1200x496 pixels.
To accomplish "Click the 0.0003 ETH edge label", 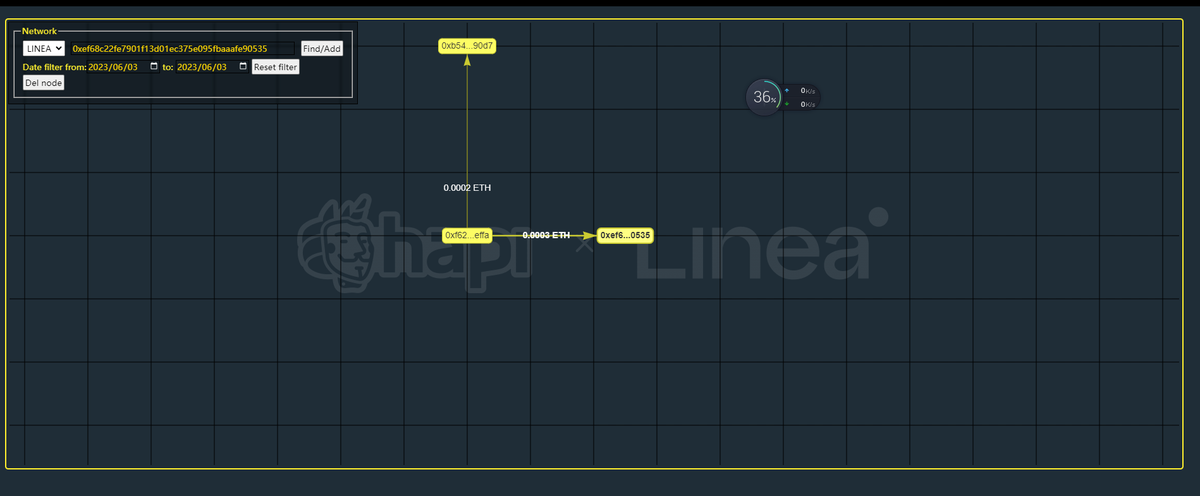I will (546, 235).
